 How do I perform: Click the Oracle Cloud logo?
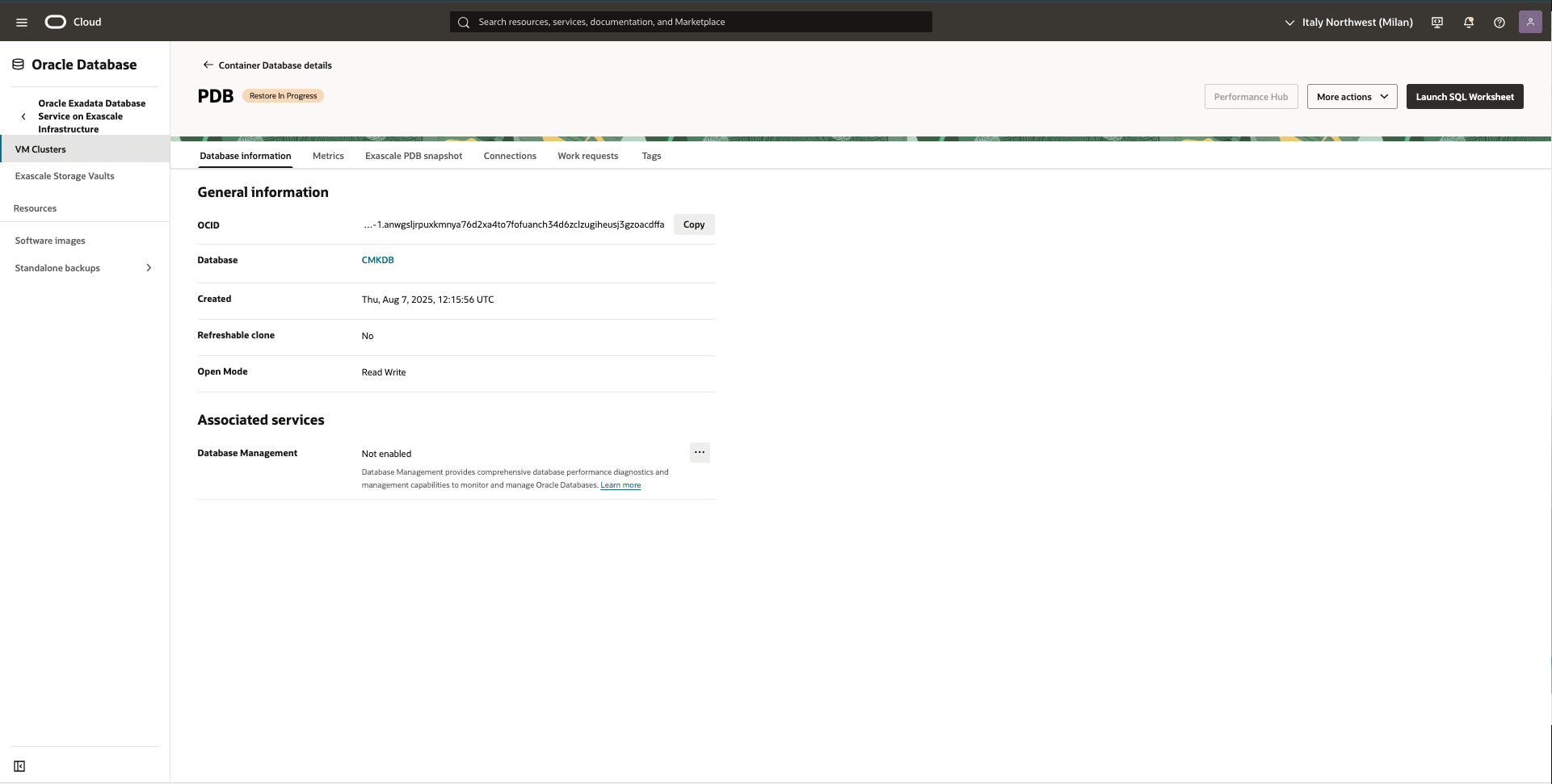point(73,22)
